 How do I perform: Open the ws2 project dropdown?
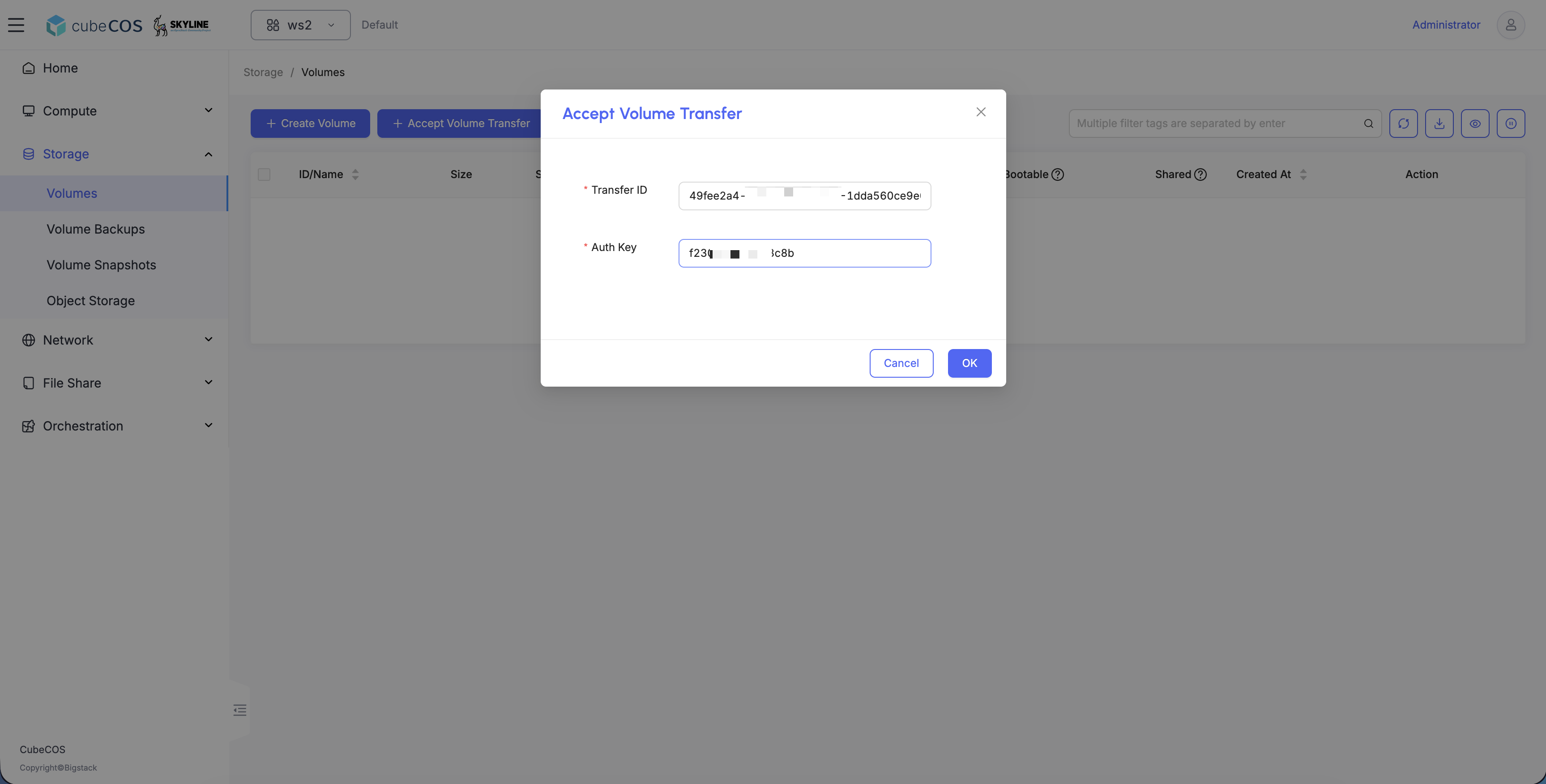click(x=300, y=25)
